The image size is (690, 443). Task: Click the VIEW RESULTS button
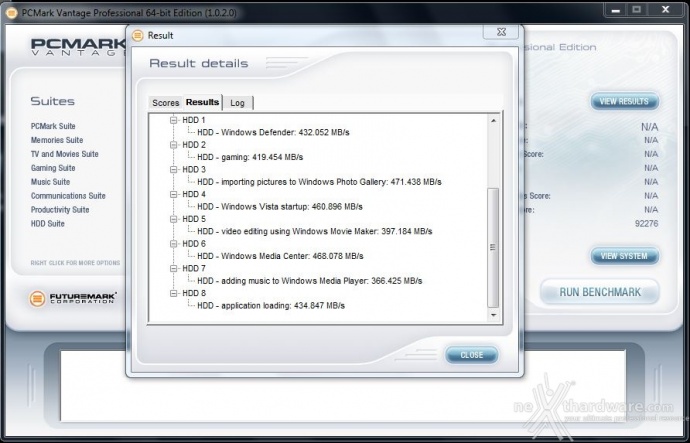tap(624, 102)
